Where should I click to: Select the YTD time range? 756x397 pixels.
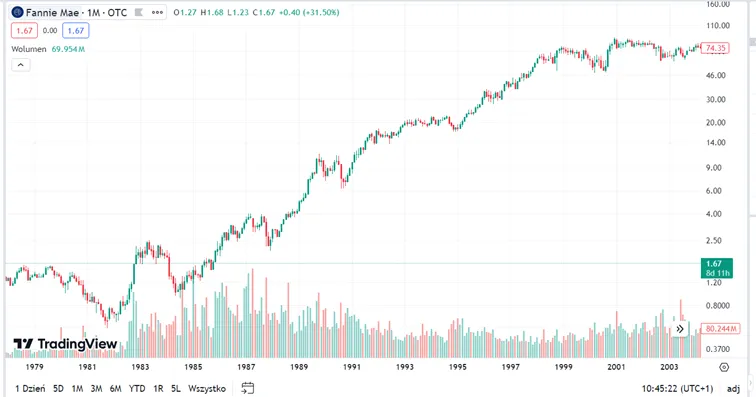pos(137,388)
